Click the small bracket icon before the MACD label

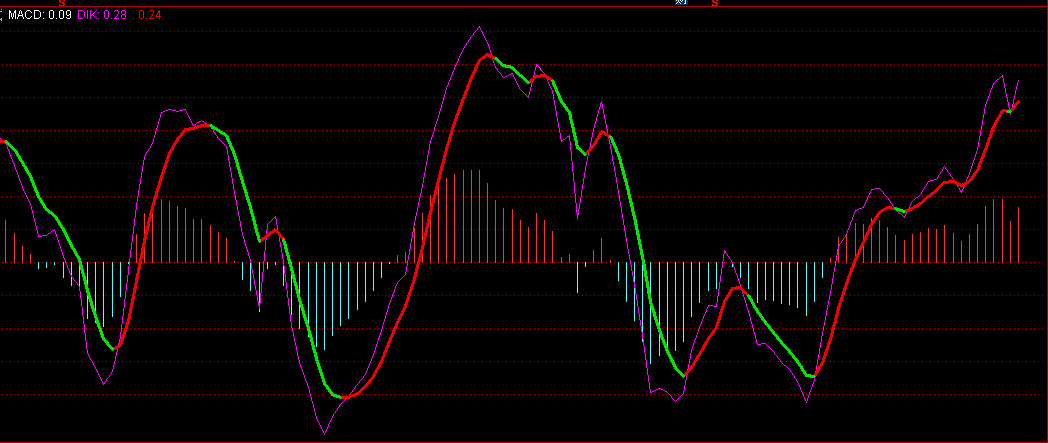[x=2, y=16]
